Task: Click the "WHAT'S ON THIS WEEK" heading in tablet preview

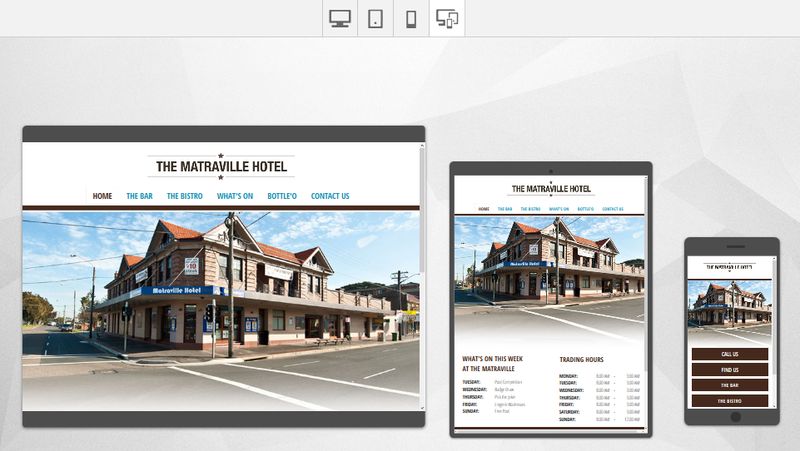Action: [x=492, y=359]
